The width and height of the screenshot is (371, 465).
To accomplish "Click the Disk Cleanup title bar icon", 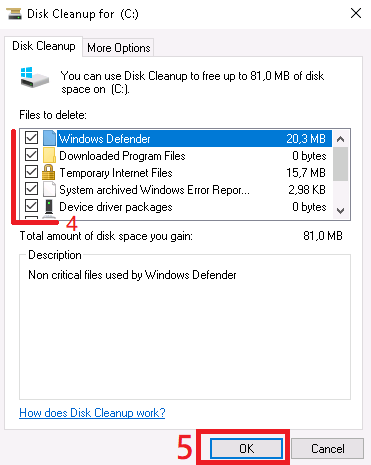I will point(14,14).
